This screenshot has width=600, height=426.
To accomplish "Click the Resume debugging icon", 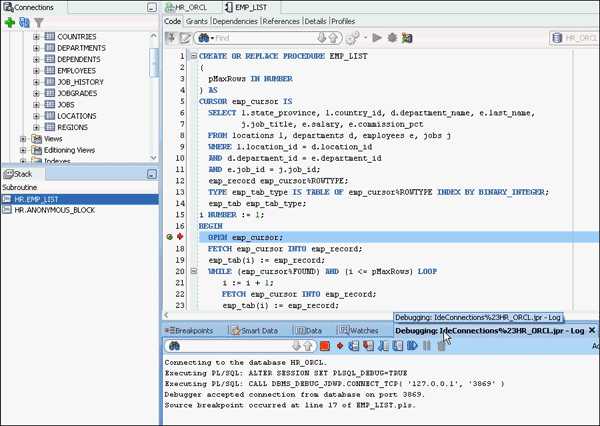I will (412, 346).
